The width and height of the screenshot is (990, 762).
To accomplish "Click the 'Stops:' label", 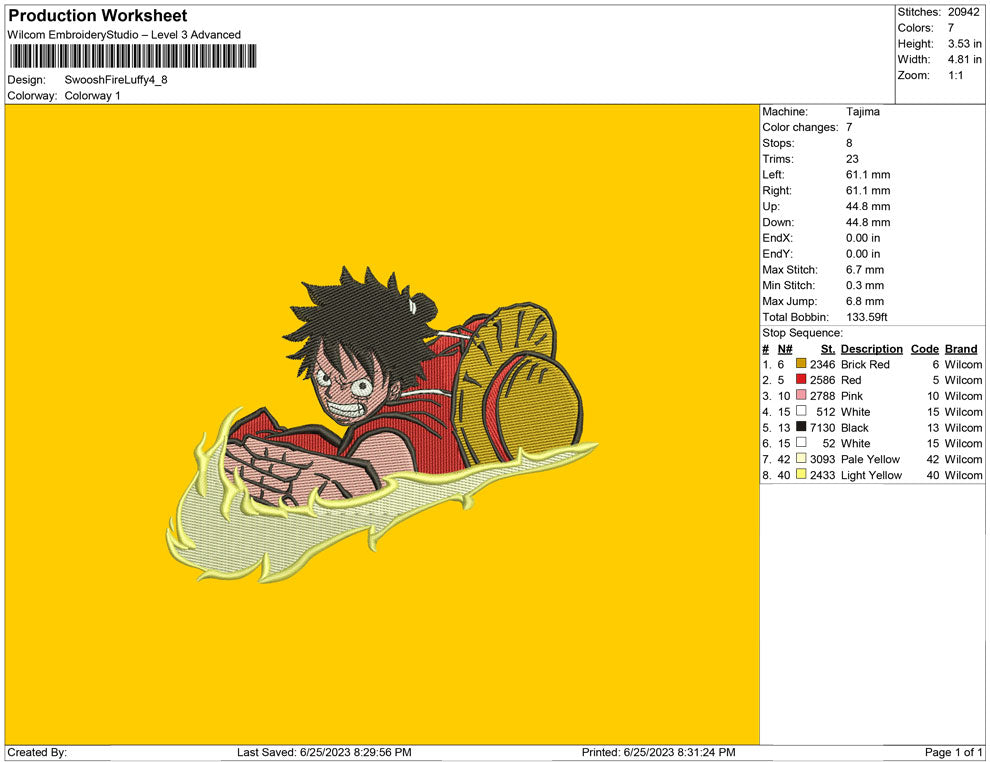I will (x=778, y=143).
